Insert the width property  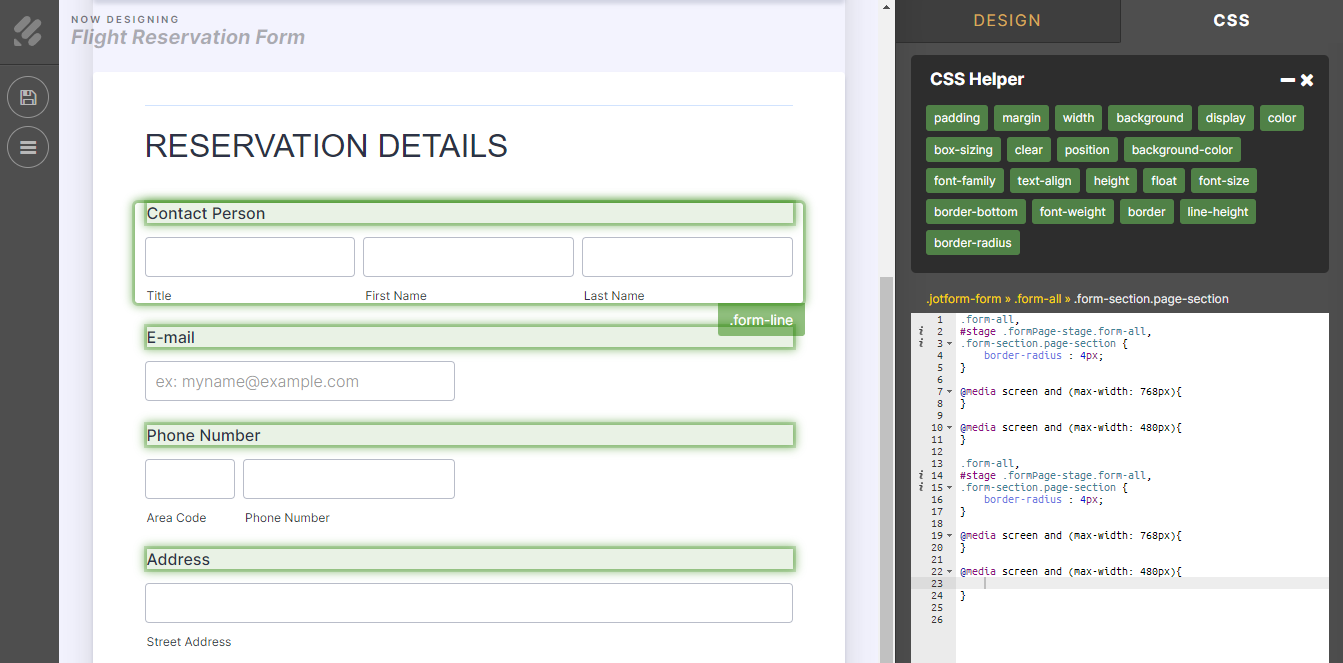point(1078,118)
